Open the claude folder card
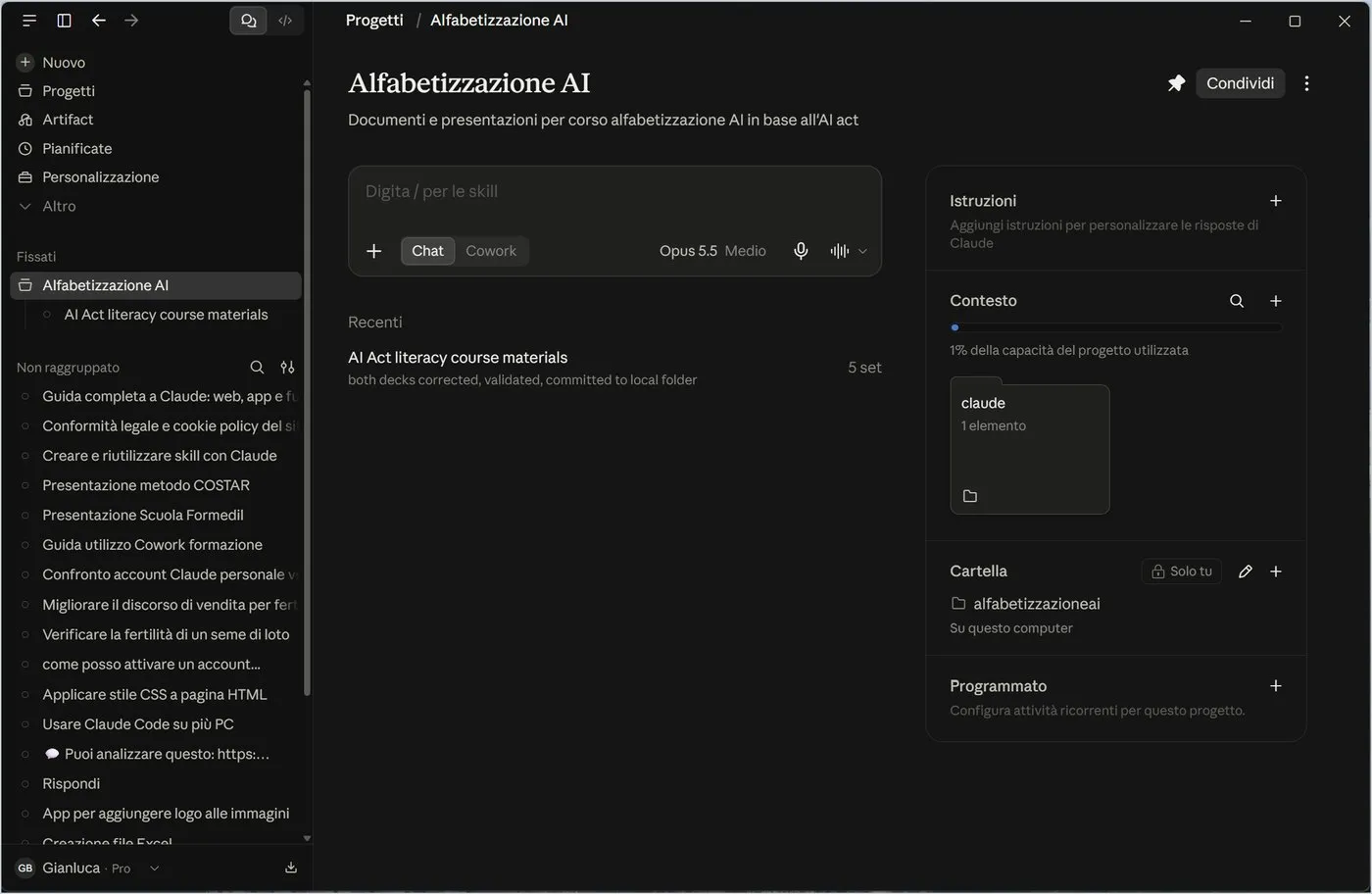The width and height of the screenshot is (1372, 894). [1029, 448]
